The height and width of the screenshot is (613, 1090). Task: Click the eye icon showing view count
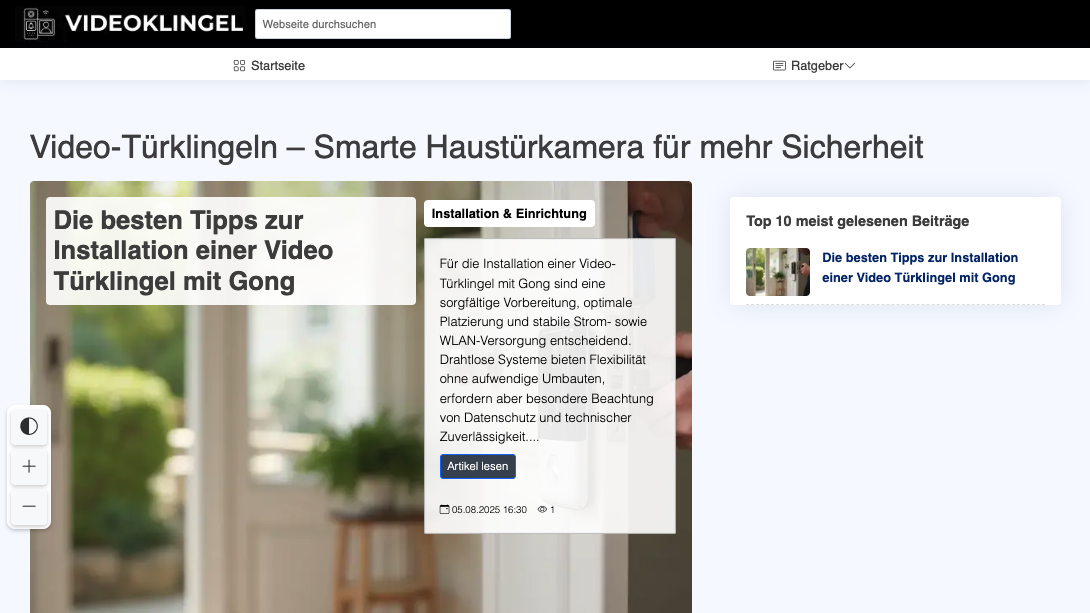click(543, 509)
